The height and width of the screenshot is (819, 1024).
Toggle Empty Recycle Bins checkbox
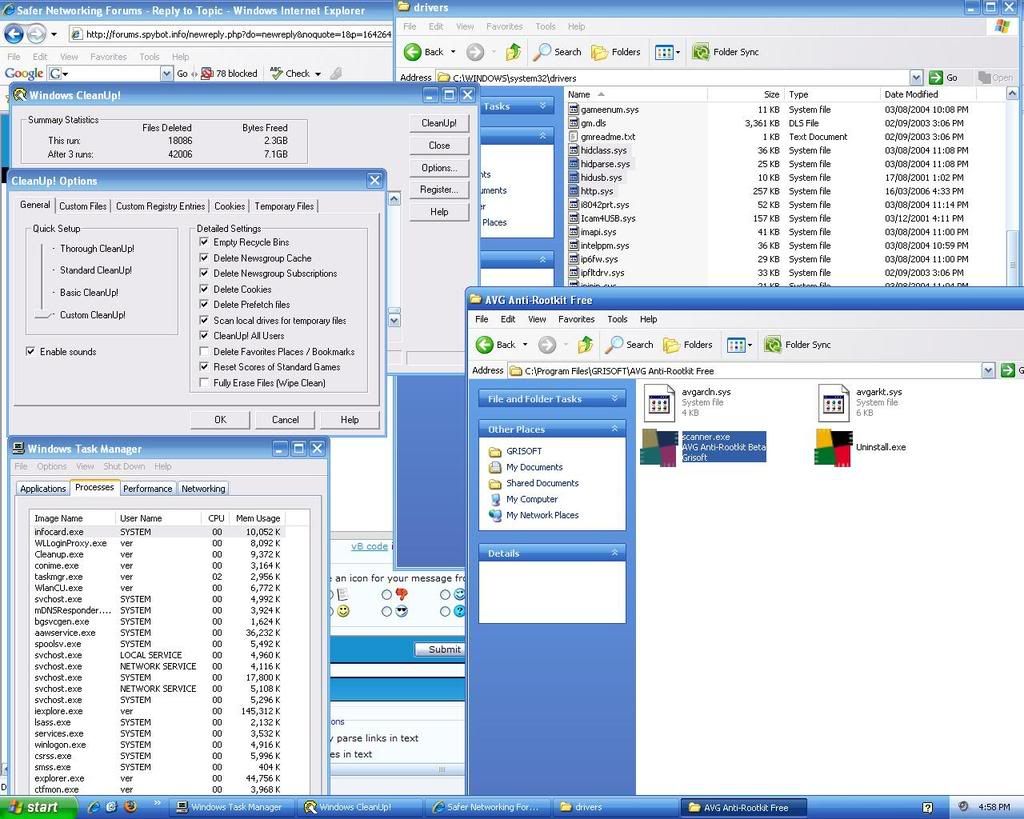point(204,242)
